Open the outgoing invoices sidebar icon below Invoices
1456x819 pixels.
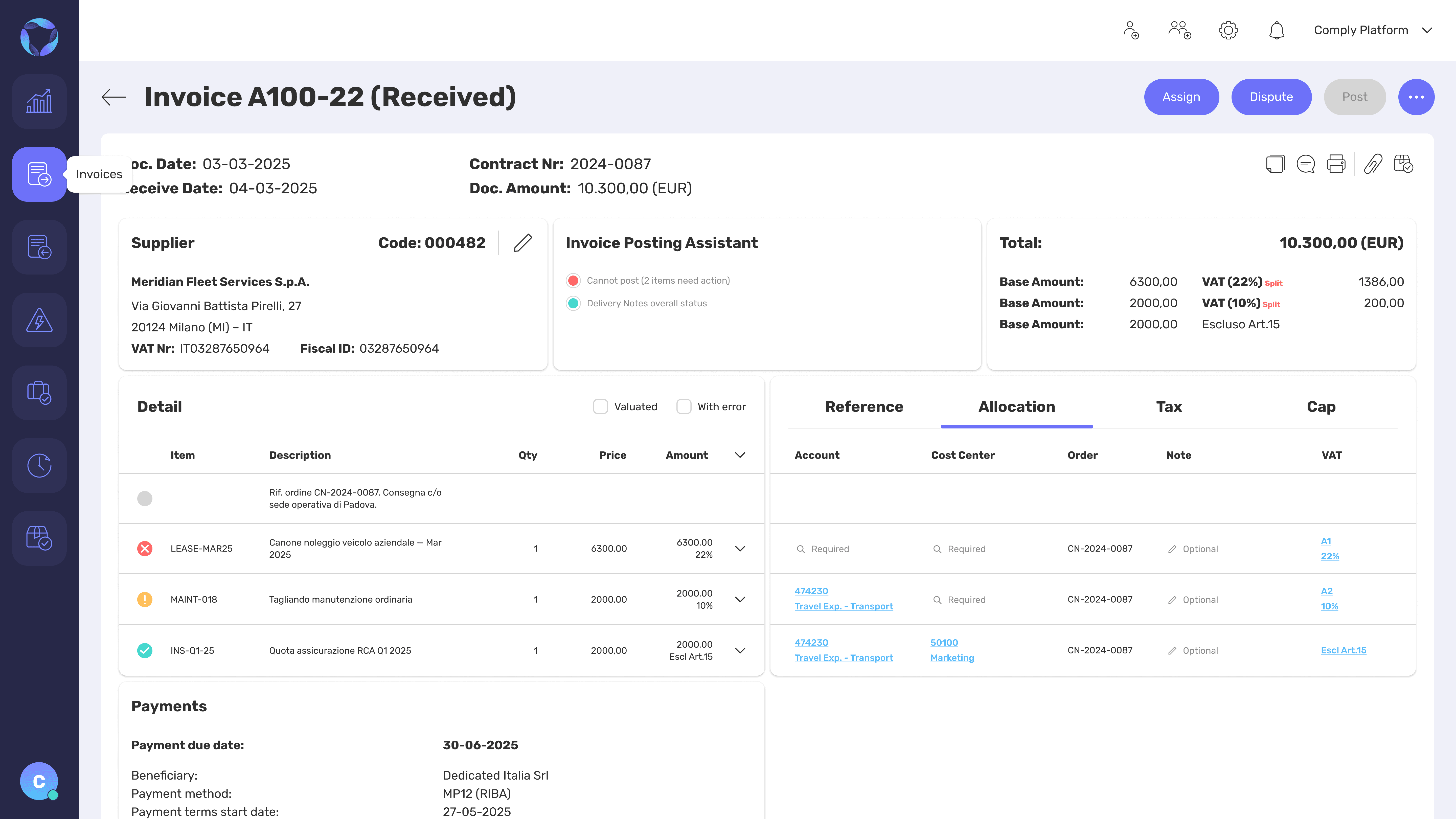(39, 247)
